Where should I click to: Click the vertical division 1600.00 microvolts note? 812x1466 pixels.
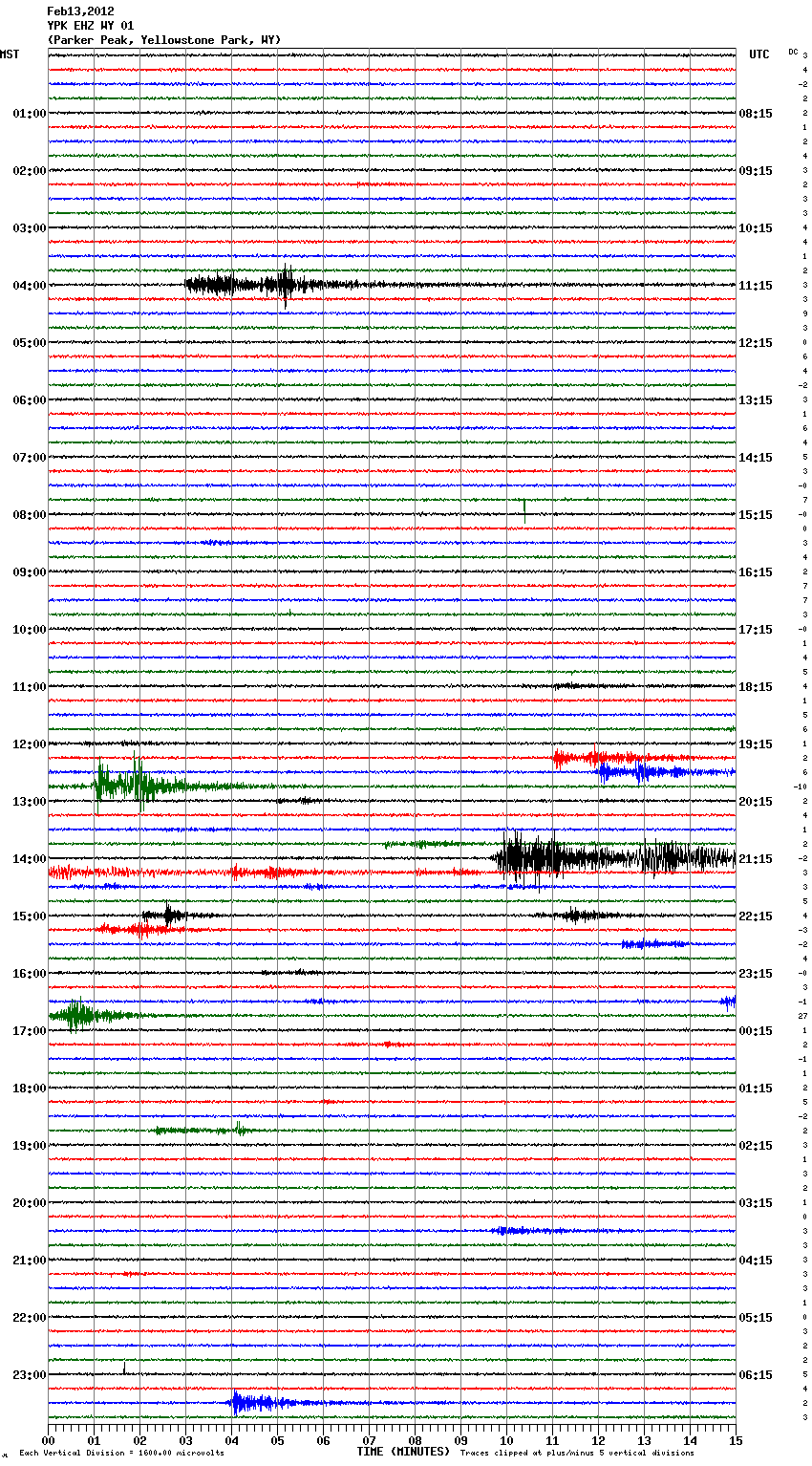(x=121, y=1454)
